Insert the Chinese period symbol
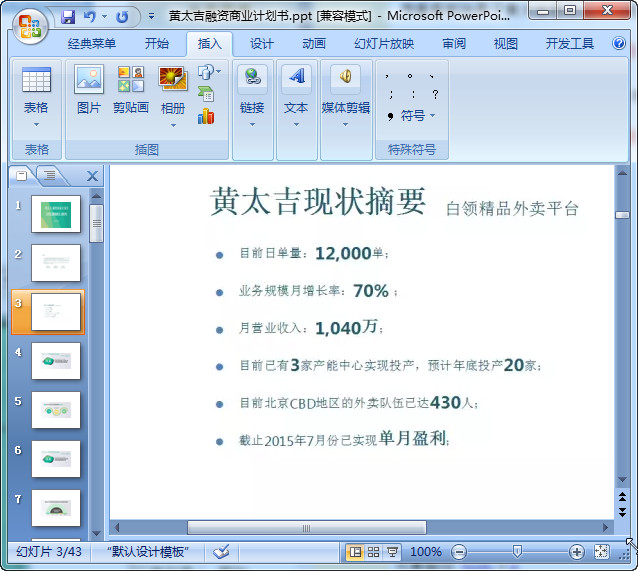The width and height of the screenshot is (638, 571). (x=410, y=76)
